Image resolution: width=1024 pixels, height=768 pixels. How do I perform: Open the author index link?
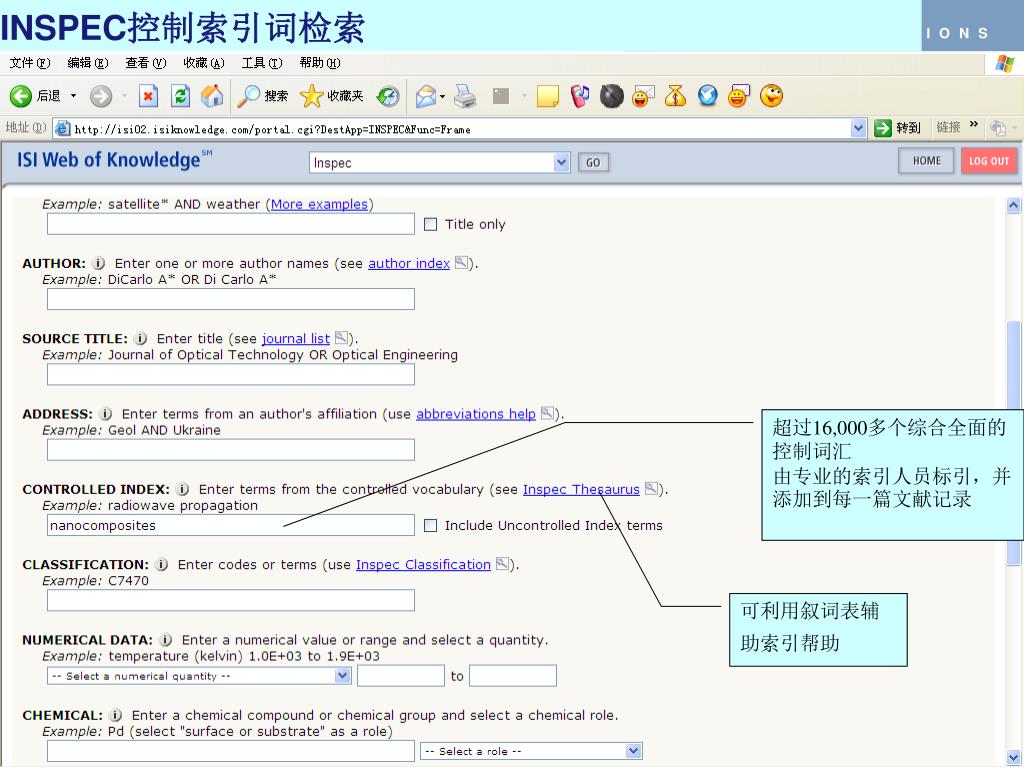point(409,263)
